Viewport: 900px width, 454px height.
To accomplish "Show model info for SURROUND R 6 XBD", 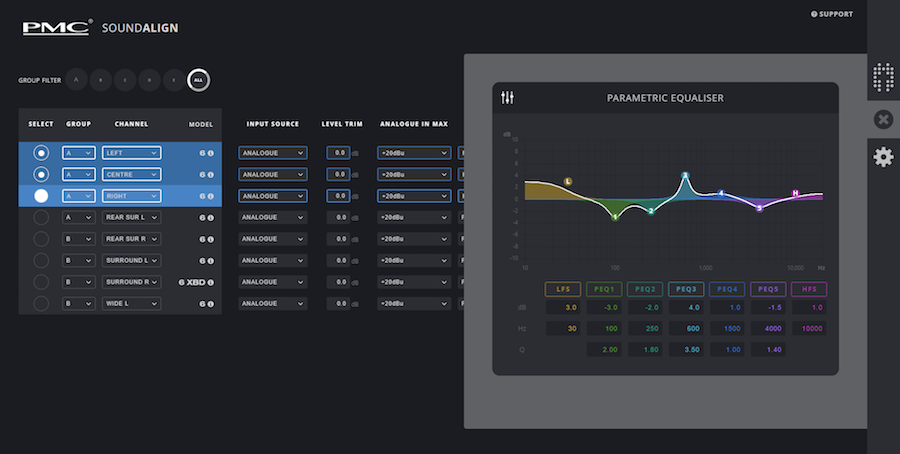I will pos(212,282).
